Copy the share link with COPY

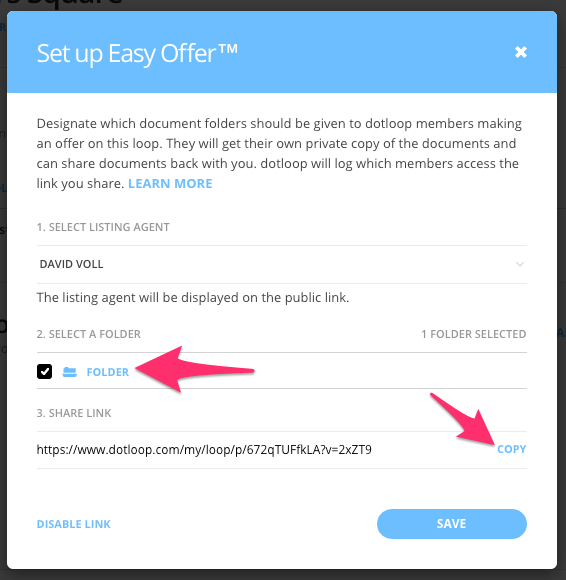(511, 449)
